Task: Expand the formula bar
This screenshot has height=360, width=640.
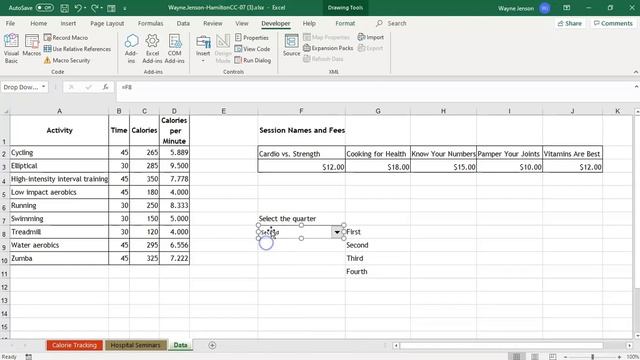Action: [636, 87]
